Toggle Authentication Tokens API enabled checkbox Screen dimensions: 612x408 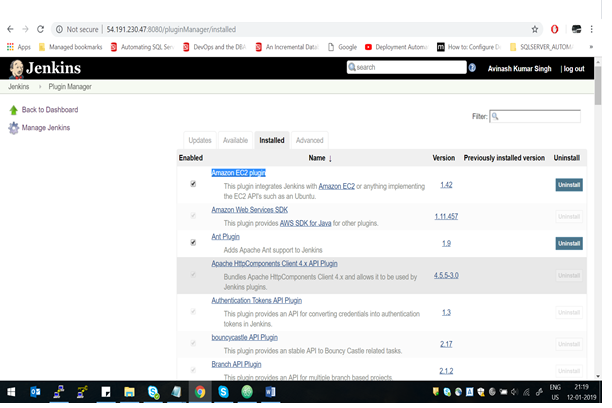click(x=193, y=312)
